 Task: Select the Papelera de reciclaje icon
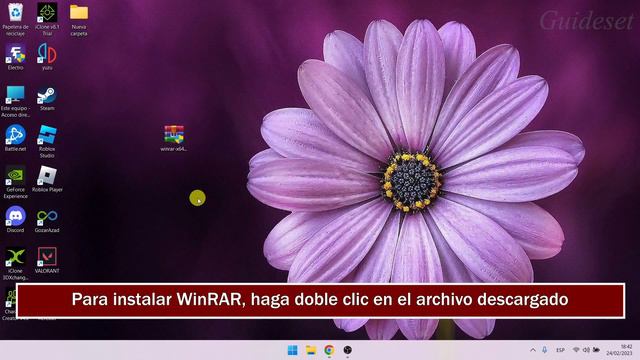click(x=16, y=19)
